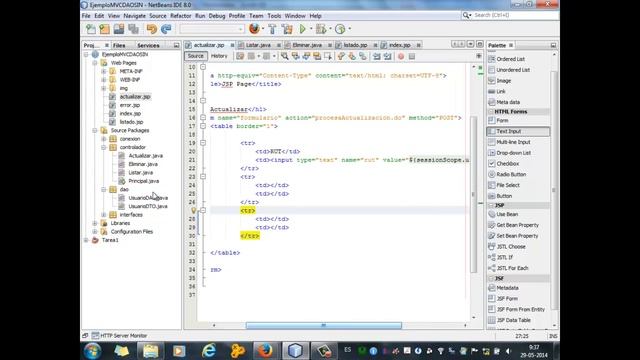
Task: Collapse code fold at line 19
Action: point(203,143)
